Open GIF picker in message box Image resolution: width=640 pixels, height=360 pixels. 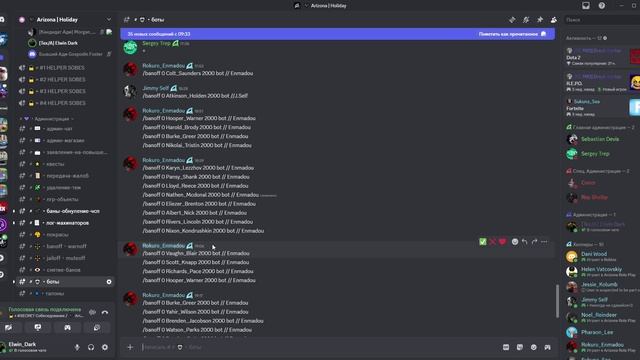click(506, 347)
